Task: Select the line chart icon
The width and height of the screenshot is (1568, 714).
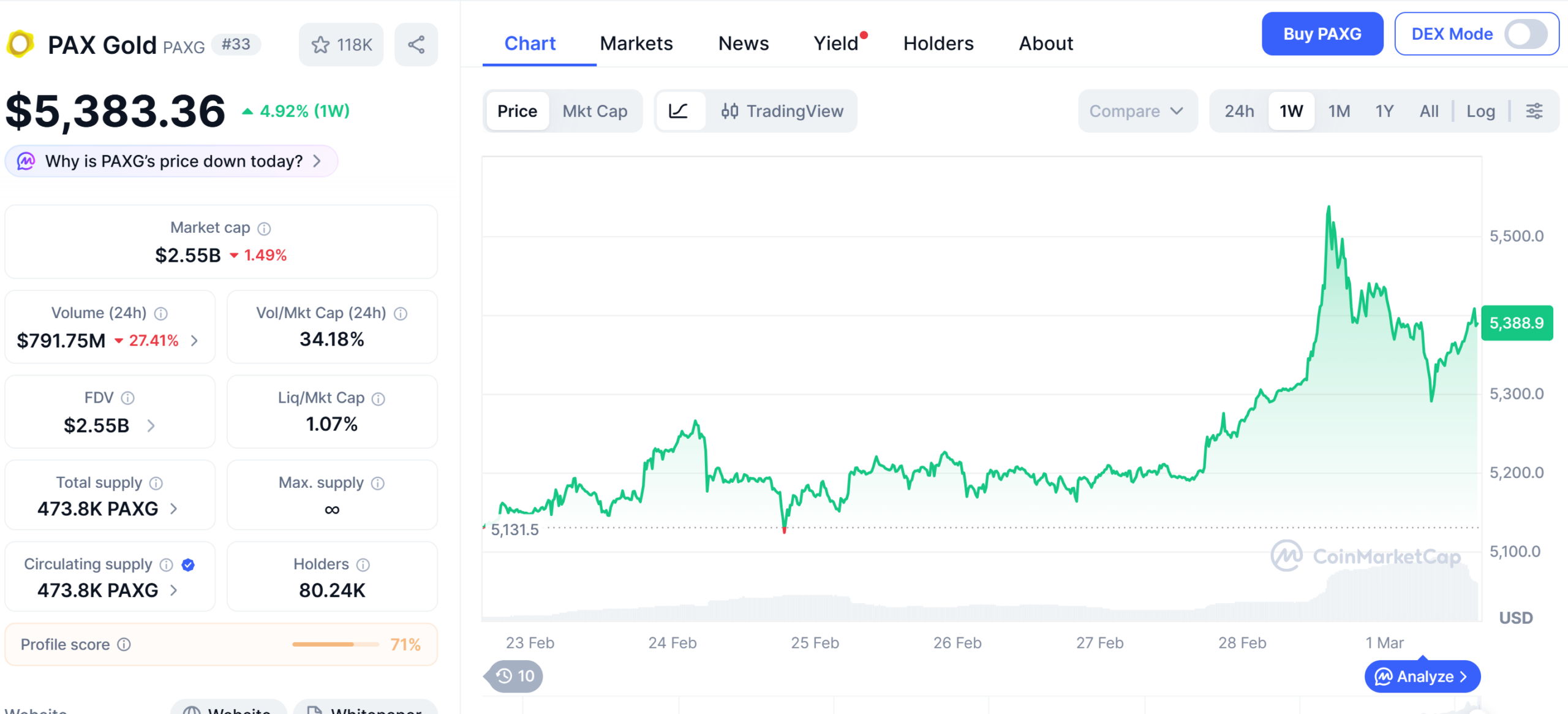Action: coord(680,111)
